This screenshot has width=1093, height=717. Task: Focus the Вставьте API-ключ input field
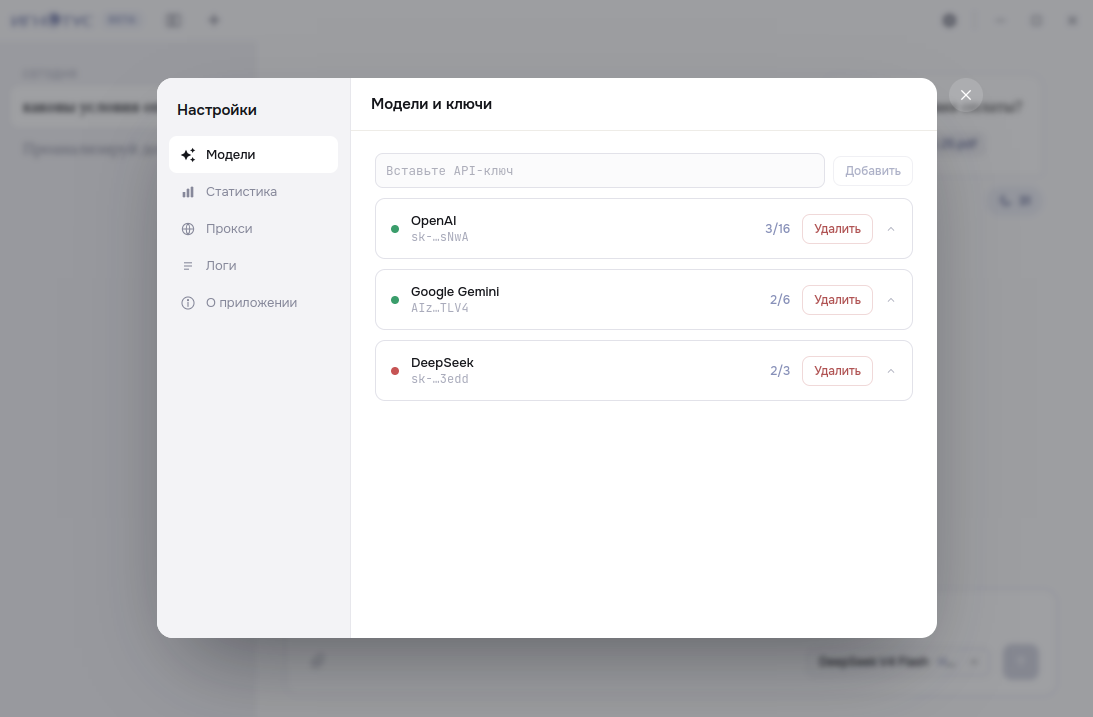[599, 171]
